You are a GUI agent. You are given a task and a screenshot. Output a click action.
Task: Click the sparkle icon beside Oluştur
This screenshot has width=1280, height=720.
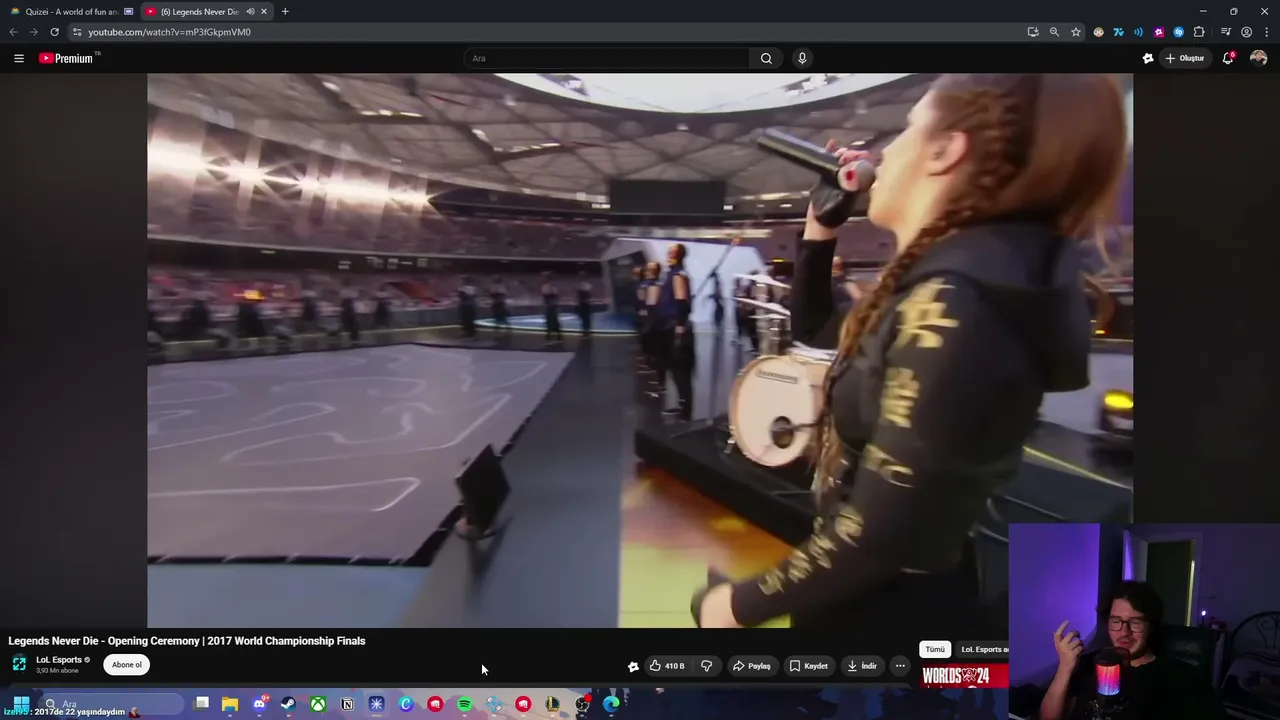1148,58
